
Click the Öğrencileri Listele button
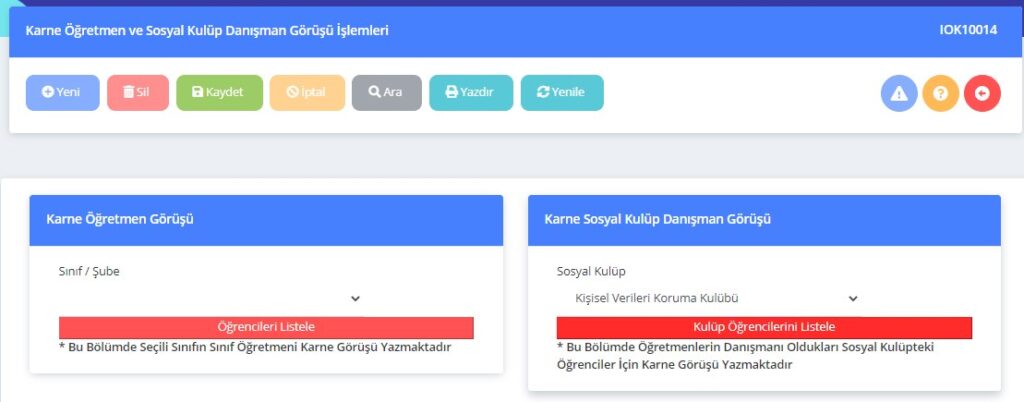(x=266, y=327)
